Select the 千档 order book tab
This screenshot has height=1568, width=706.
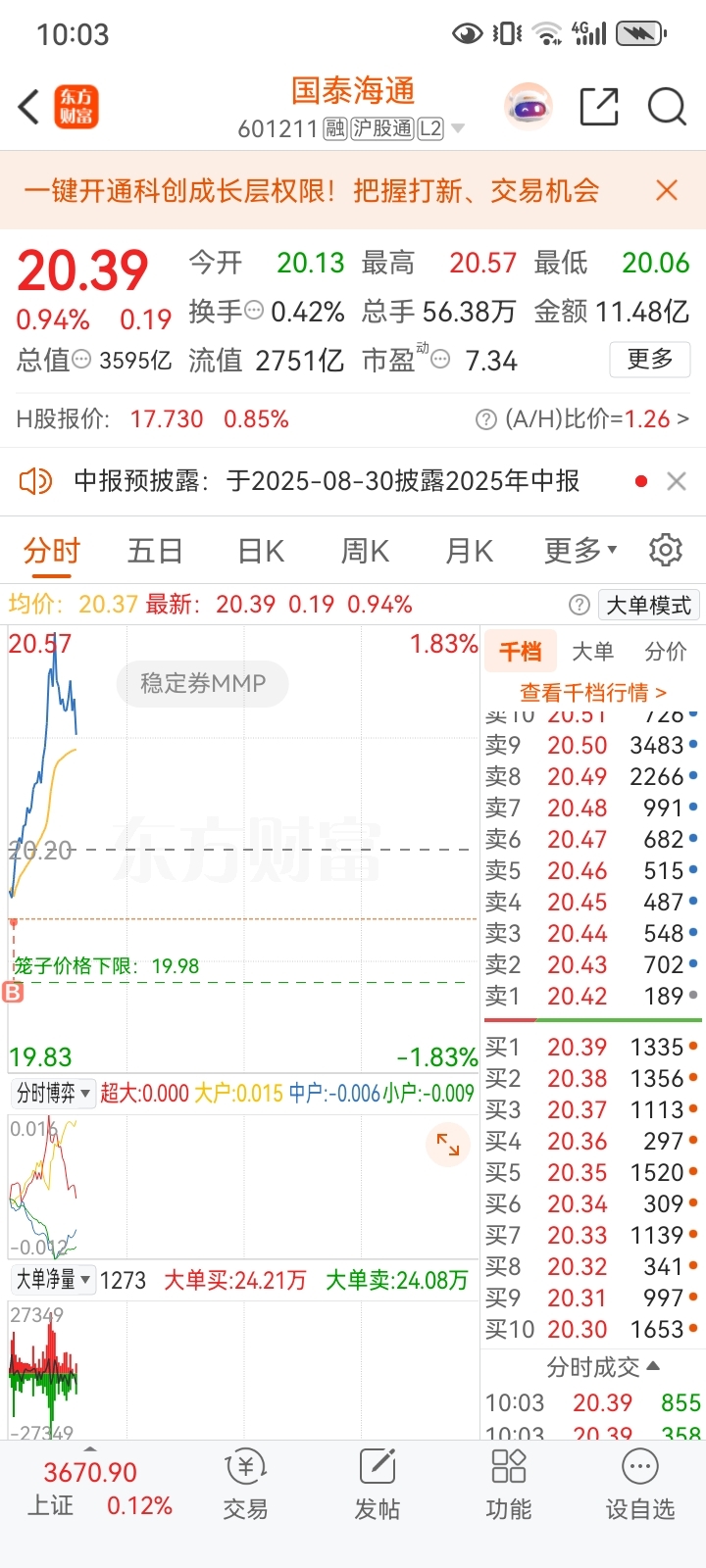coord(520,651)
